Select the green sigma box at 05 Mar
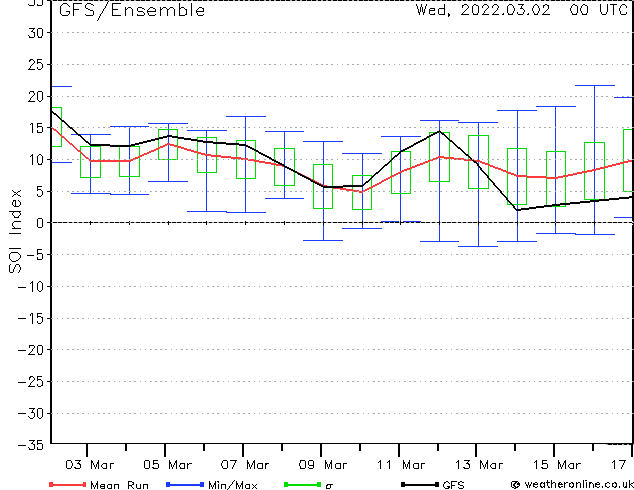This screenshot has width=634, height=490. pos(168,144)
